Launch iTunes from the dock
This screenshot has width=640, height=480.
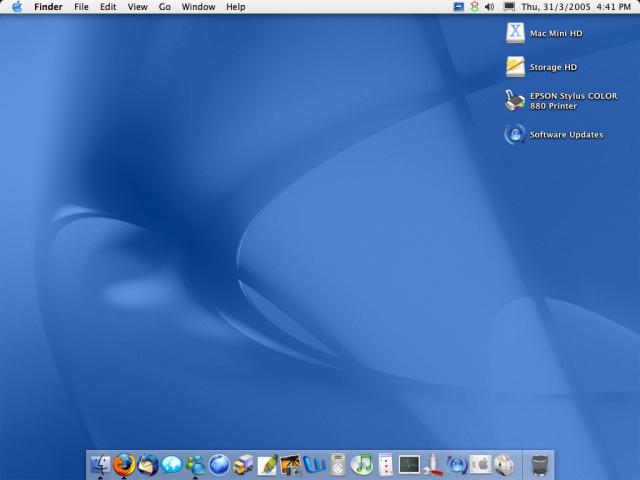[362, 465]
